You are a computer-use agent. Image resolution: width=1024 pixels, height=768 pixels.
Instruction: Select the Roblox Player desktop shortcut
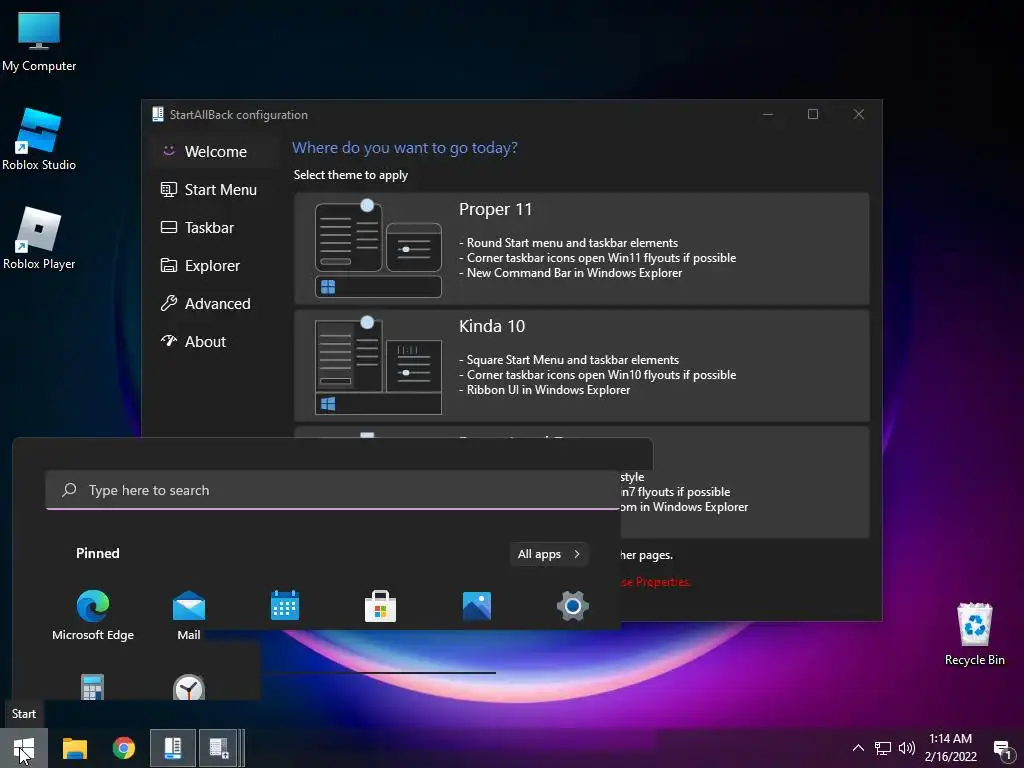(39, 238)
